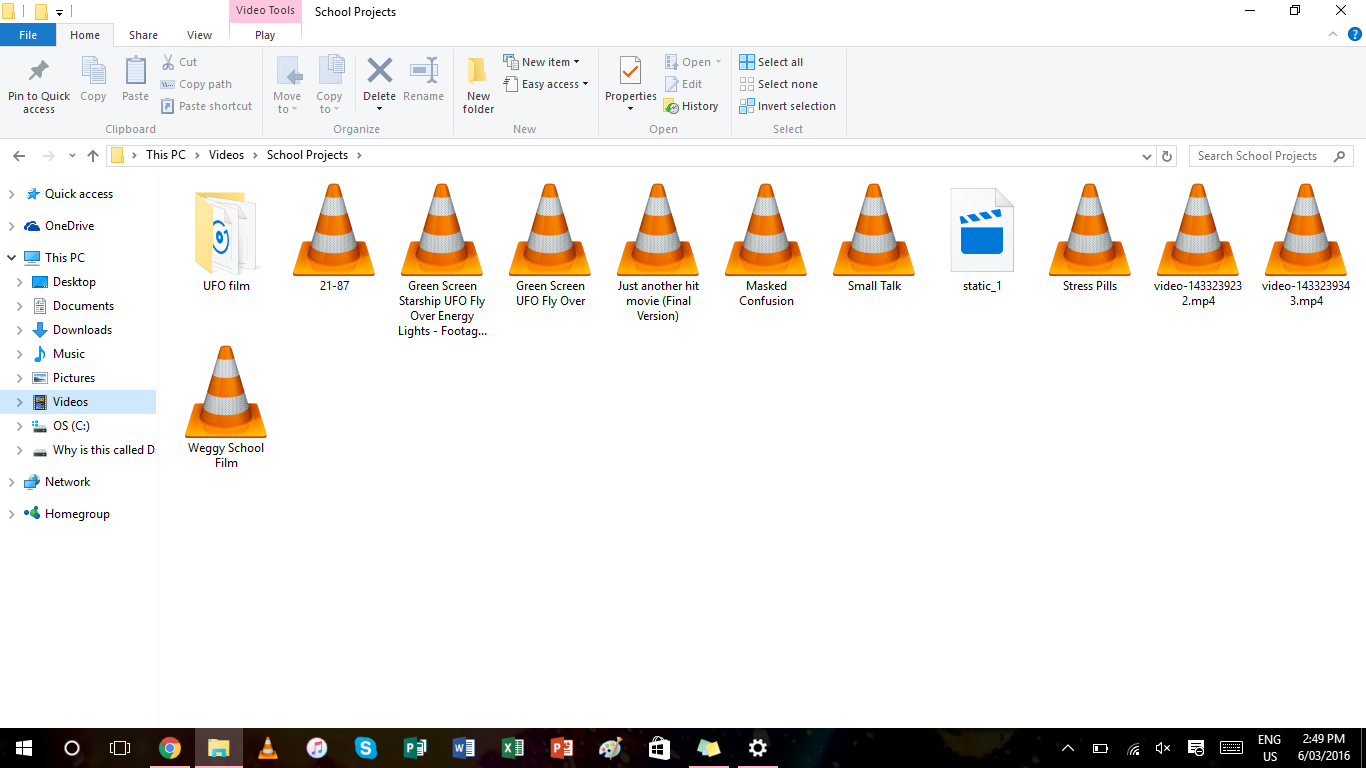Open the File tab
1366x768 pixels.
pos(28,35)
